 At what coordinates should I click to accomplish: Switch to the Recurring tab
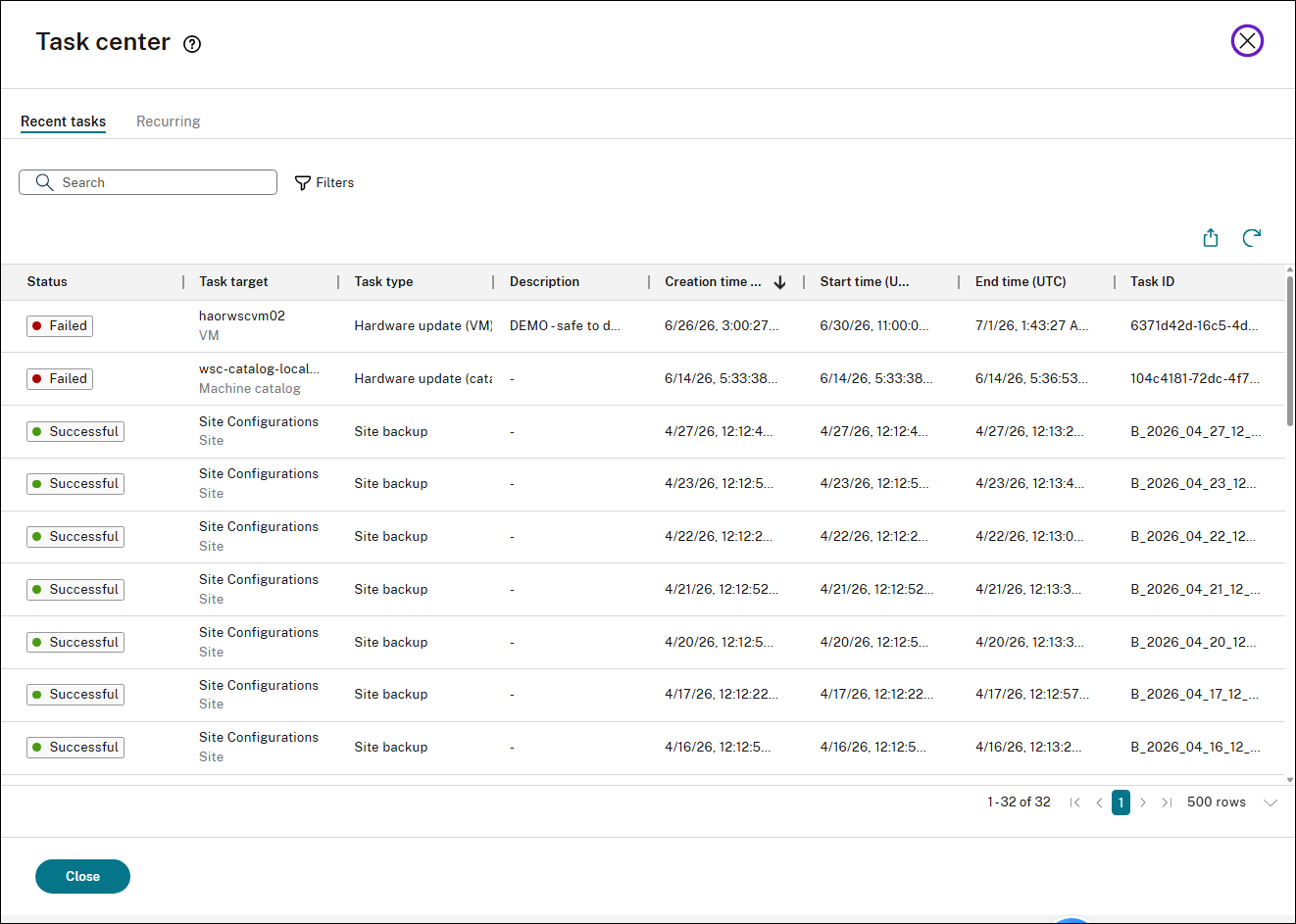coord(168,122)
